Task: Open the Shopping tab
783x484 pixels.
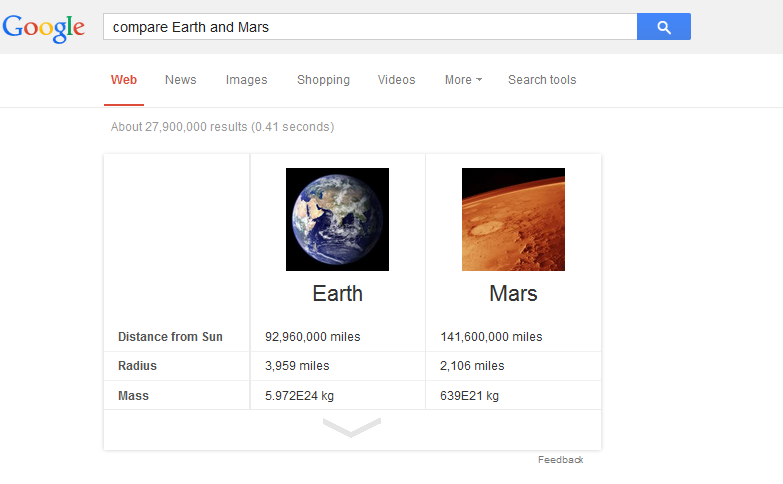Action: pyautogui.click(x=323, y=80)
